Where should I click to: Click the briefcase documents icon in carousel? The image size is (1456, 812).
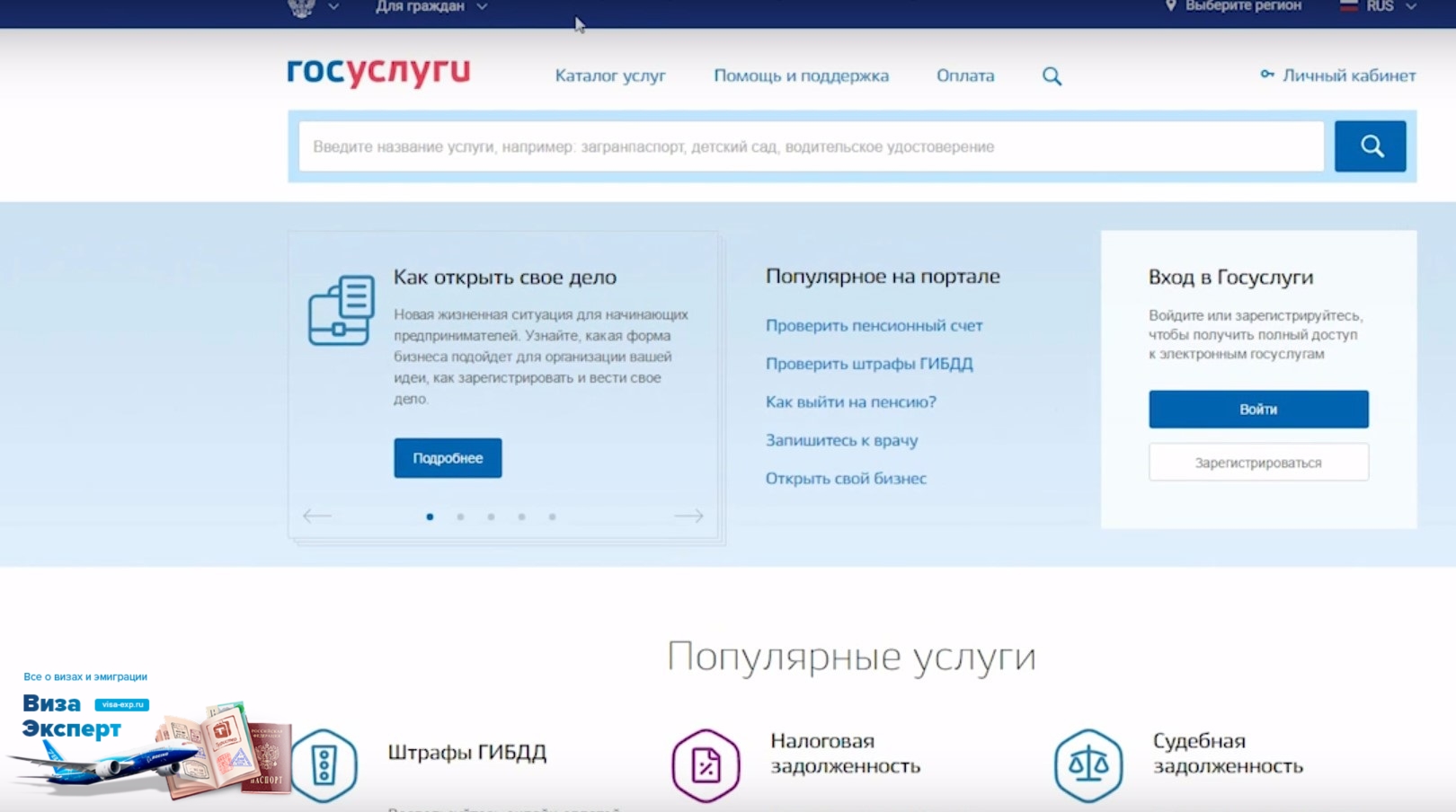point(342,310)
